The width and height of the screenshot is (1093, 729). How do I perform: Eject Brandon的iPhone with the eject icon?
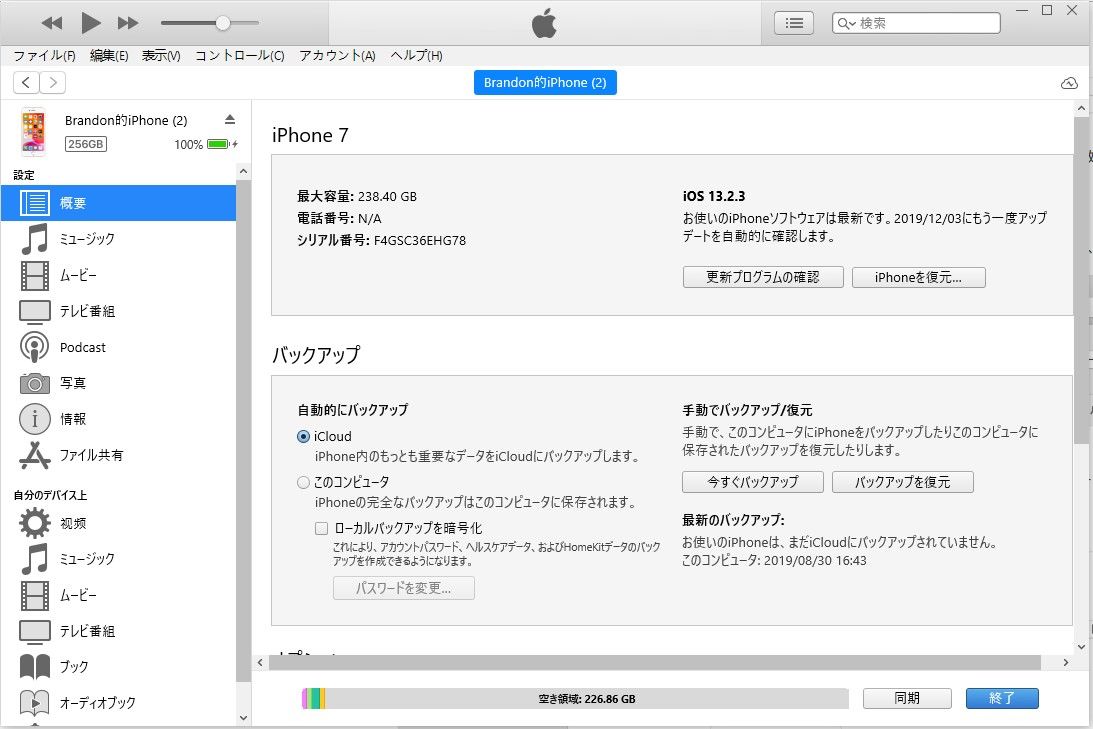pos(230,119)
